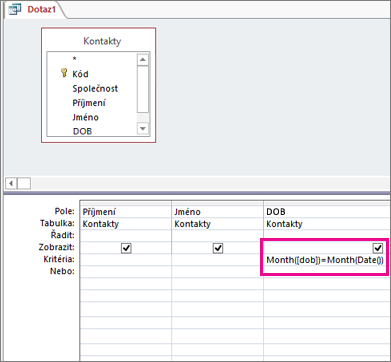
Task: Click the Řadit cell under Příjmení
Action: (126, 236)
